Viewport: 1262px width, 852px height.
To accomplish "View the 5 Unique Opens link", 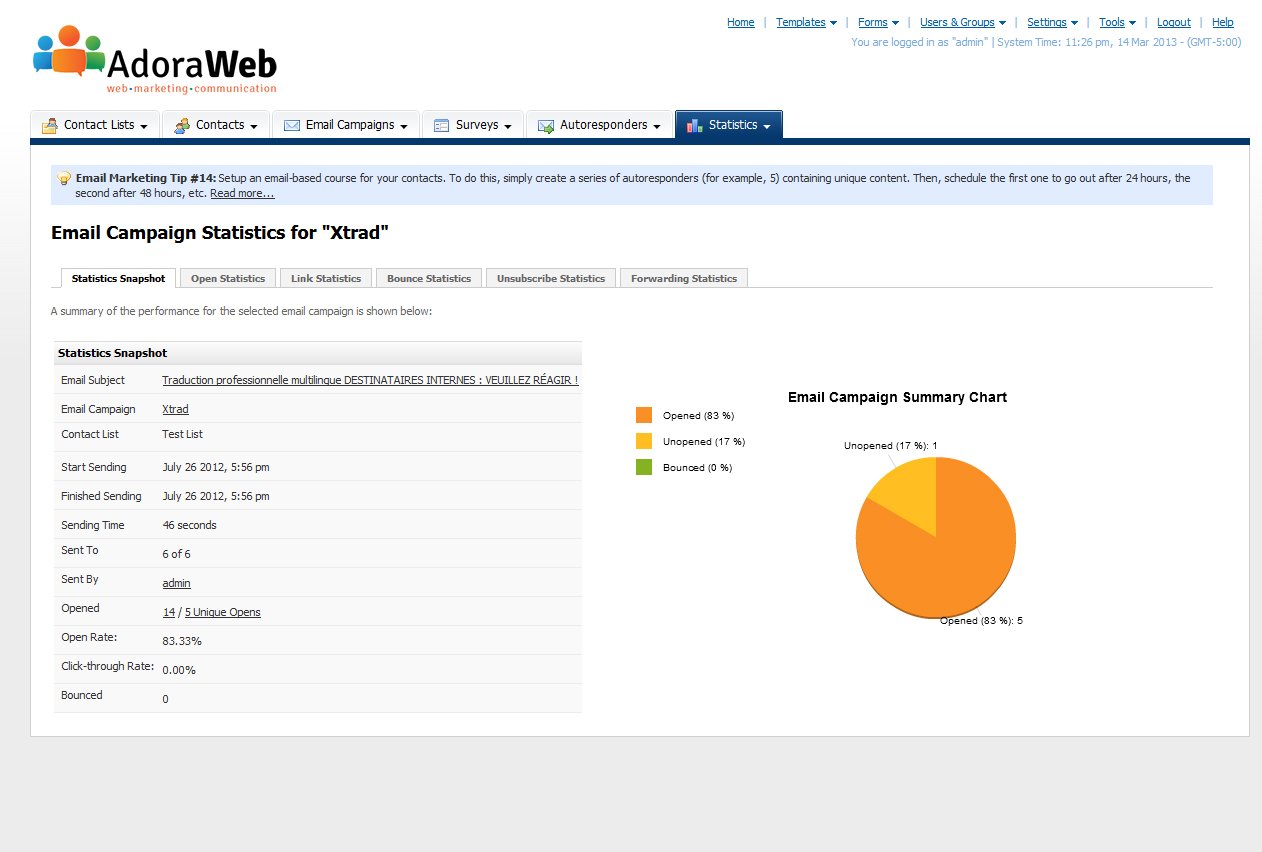I will tap(222, 612).
